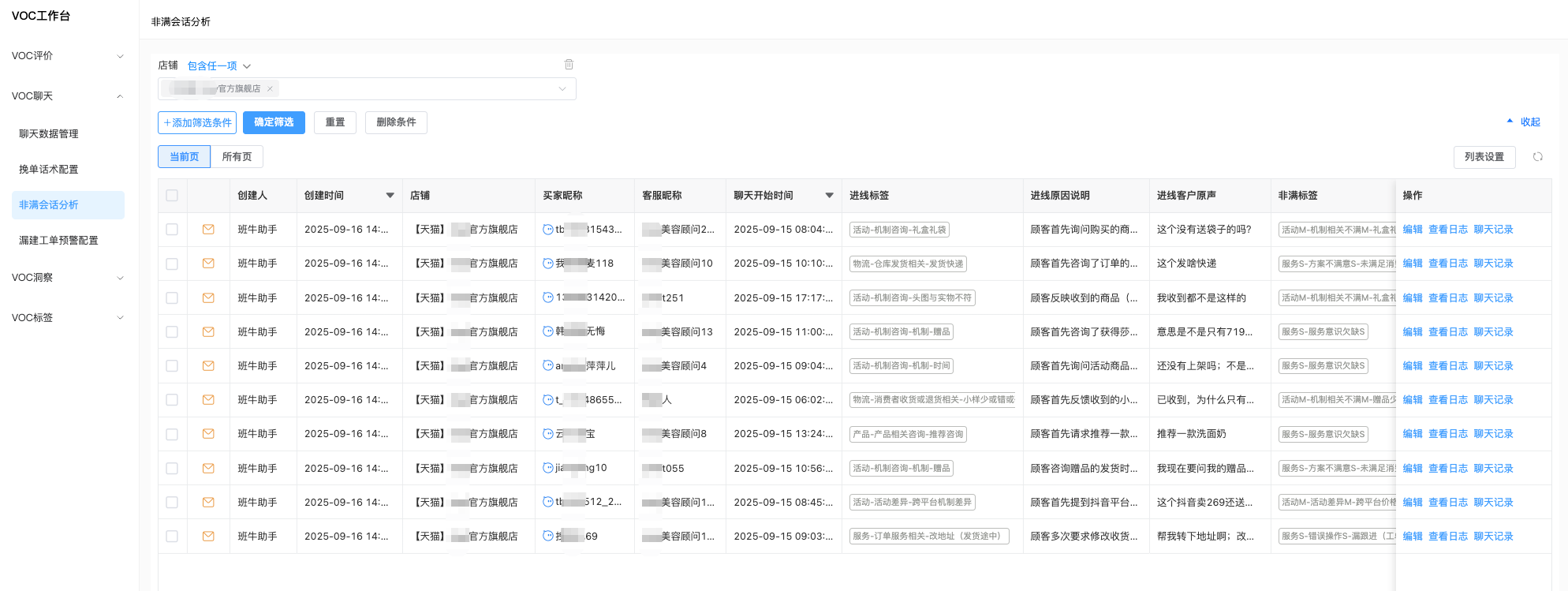The width and height of the screenshot is (1568, 591).
Task: Click the trash icon beside the 店铺 filter
Action: tap(569, 65)
